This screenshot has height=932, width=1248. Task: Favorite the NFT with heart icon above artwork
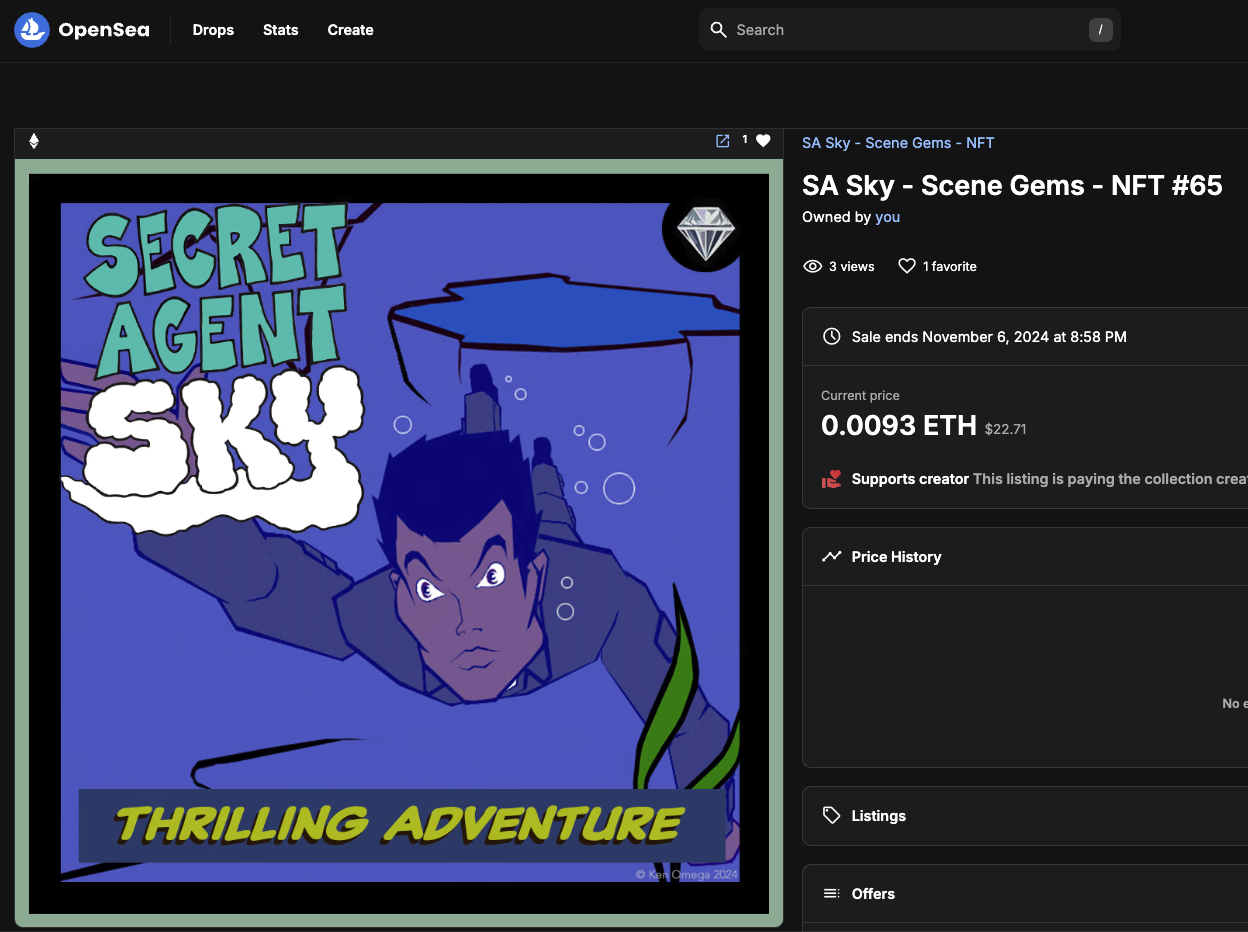(763, 141)
